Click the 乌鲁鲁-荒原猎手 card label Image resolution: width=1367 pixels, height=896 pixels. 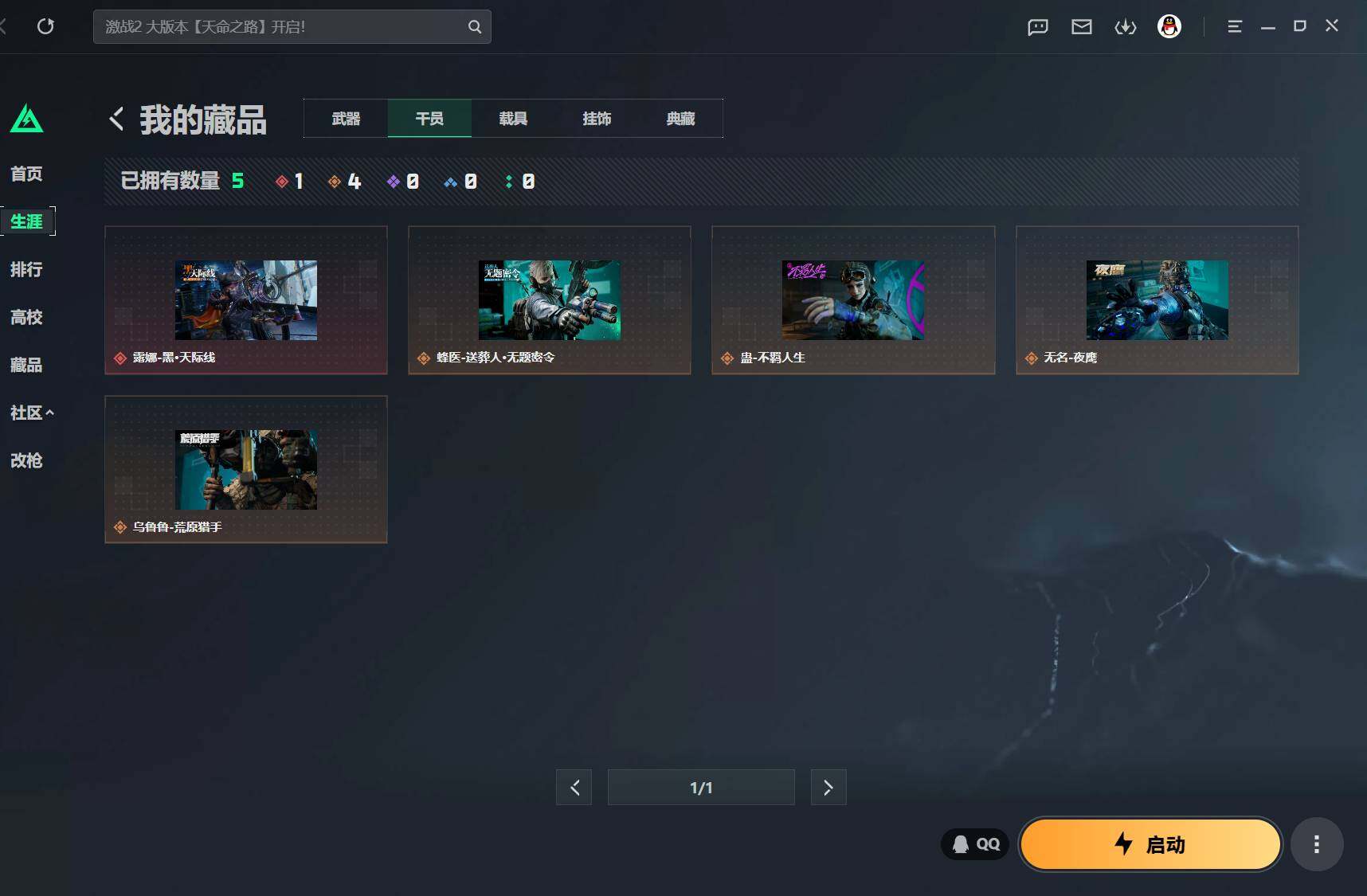click(177, 527)
